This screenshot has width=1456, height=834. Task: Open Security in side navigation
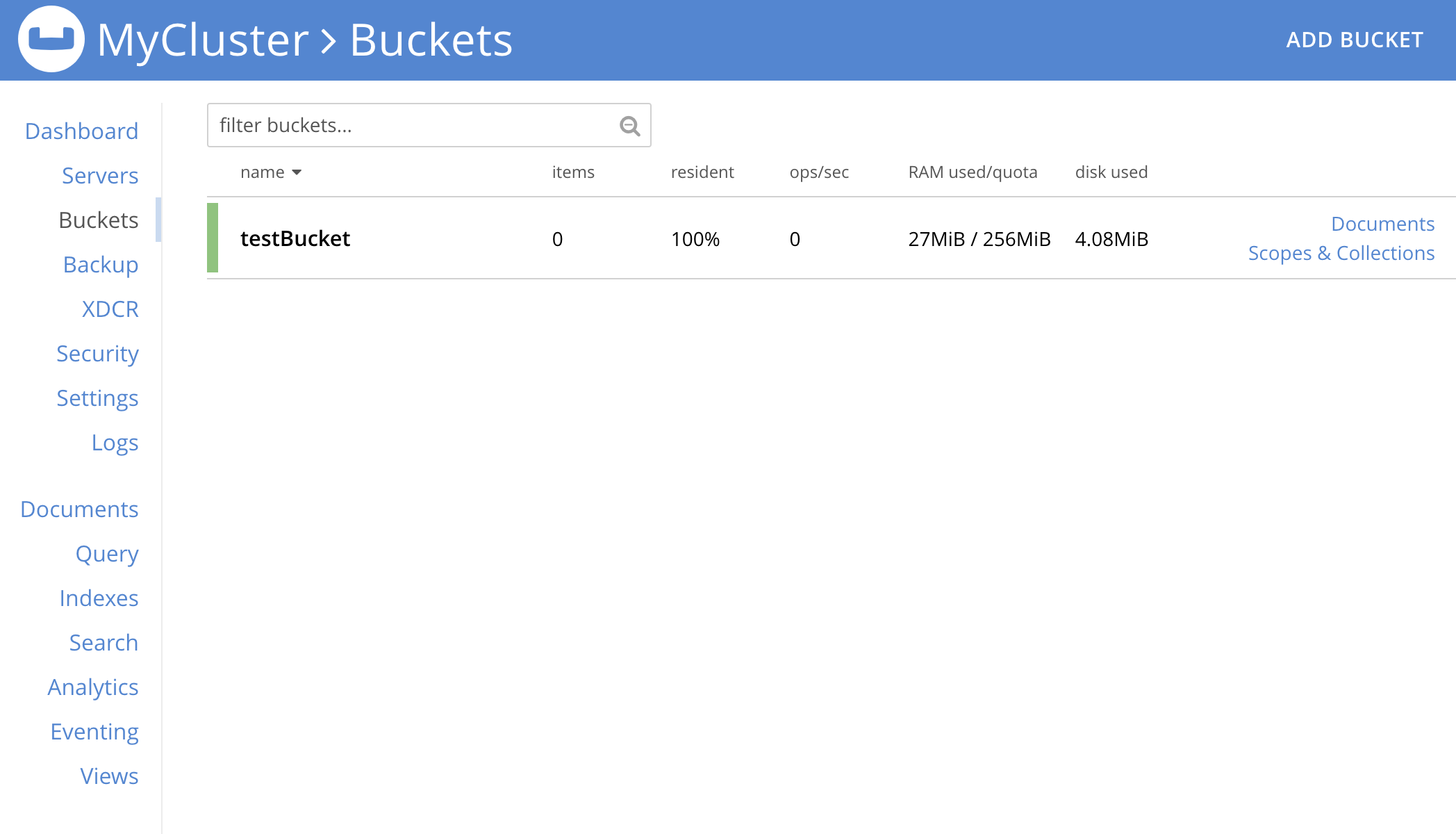click(x=97, y=353)
